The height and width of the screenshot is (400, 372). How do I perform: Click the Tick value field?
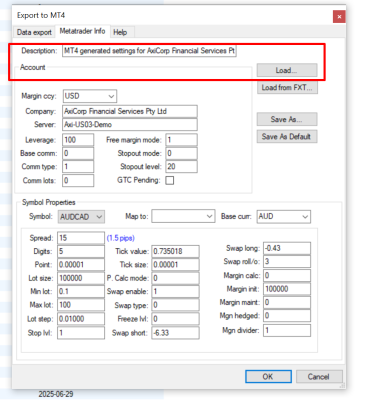[x=175, y=251]
